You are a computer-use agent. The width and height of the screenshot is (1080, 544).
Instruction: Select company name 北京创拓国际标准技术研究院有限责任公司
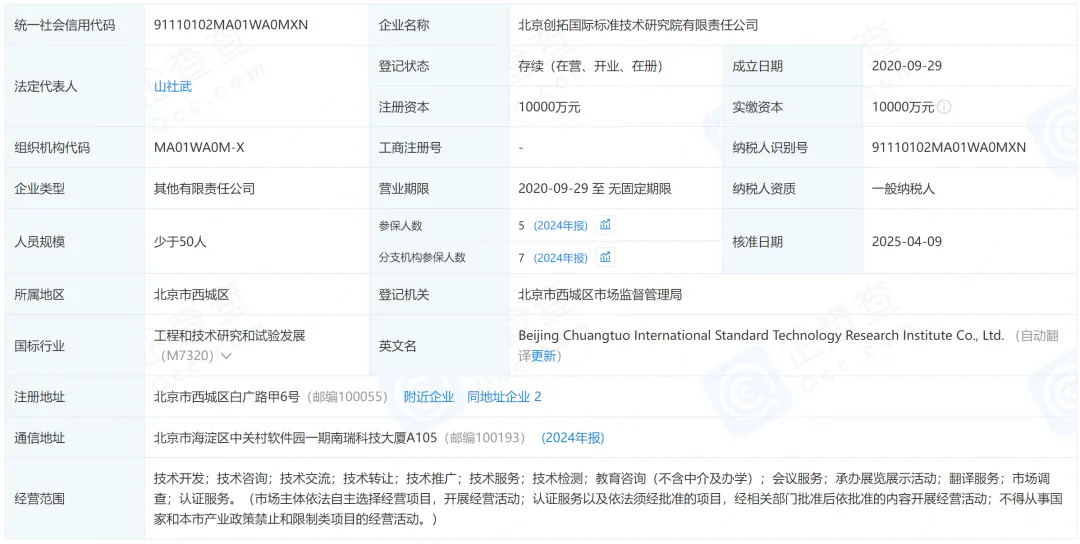point(638,25)
